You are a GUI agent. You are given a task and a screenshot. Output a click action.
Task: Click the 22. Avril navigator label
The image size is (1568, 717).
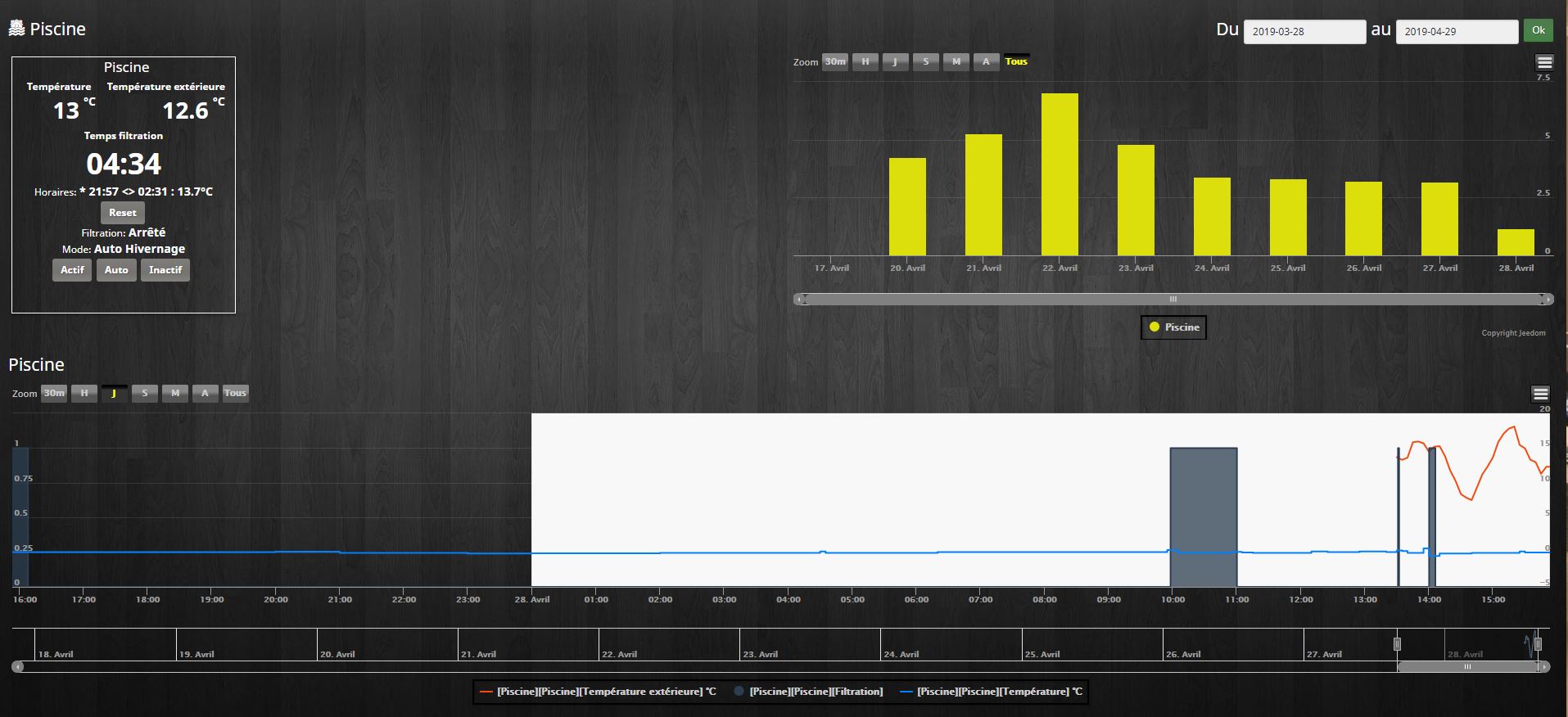[x=619, y=655]
